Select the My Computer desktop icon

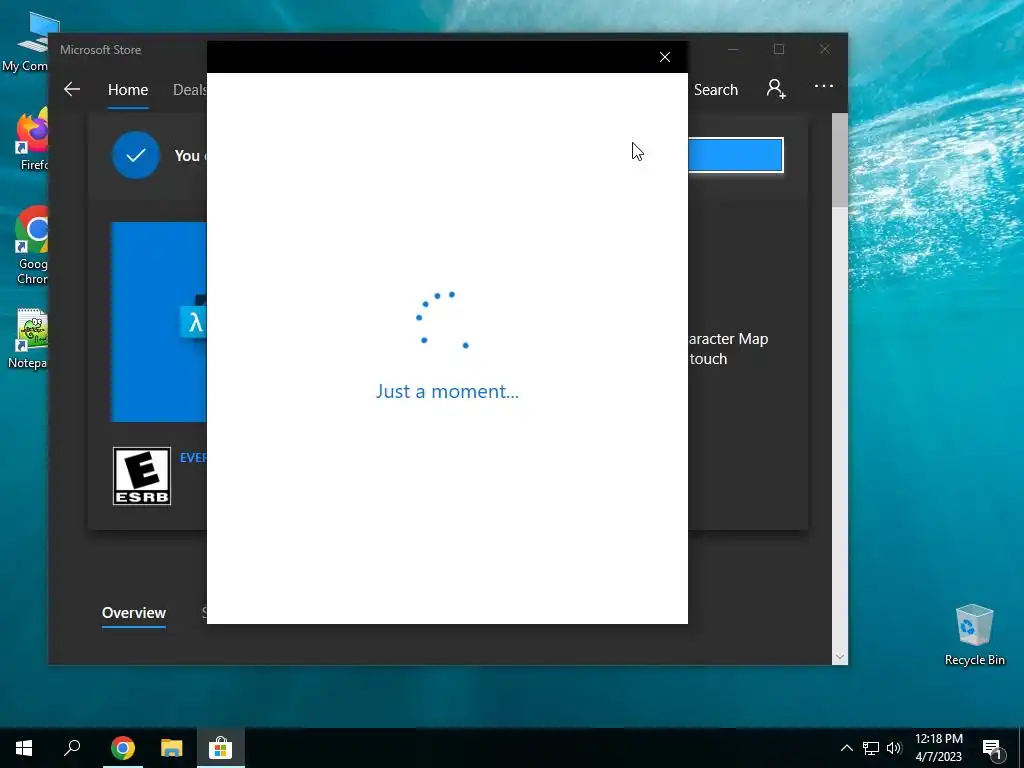pyautogui.click(x=29, y=43)
